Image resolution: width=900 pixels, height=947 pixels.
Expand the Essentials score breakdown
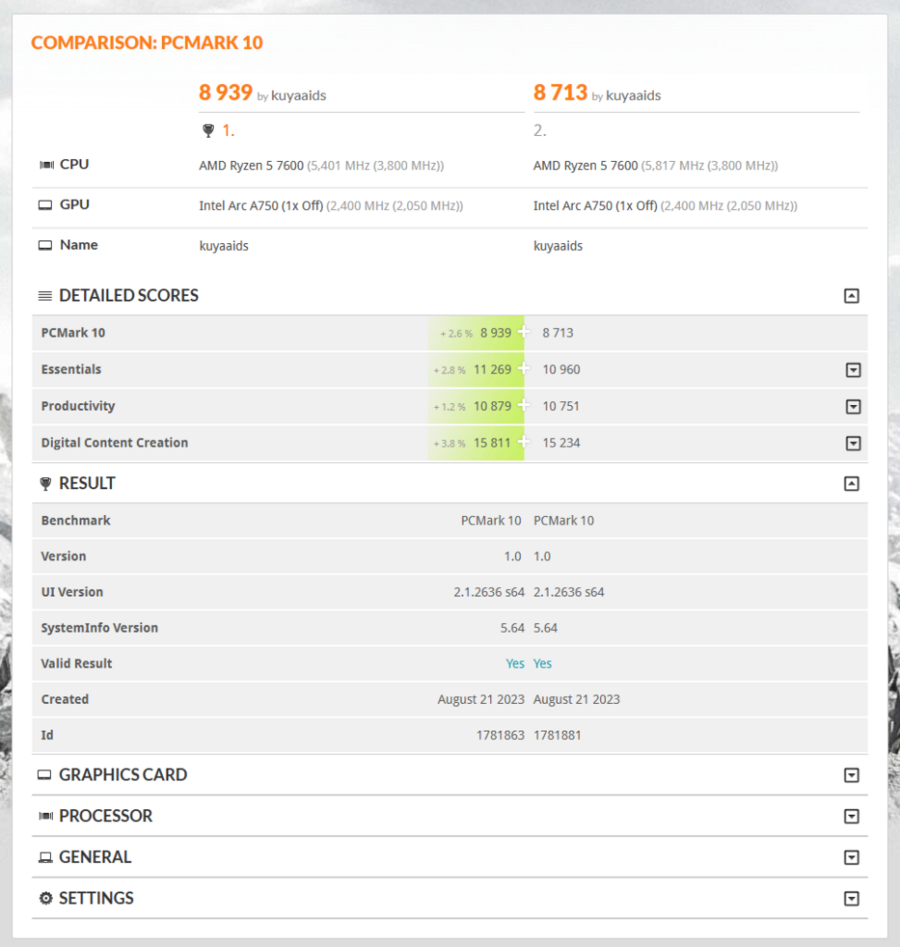tap(853, 370)
